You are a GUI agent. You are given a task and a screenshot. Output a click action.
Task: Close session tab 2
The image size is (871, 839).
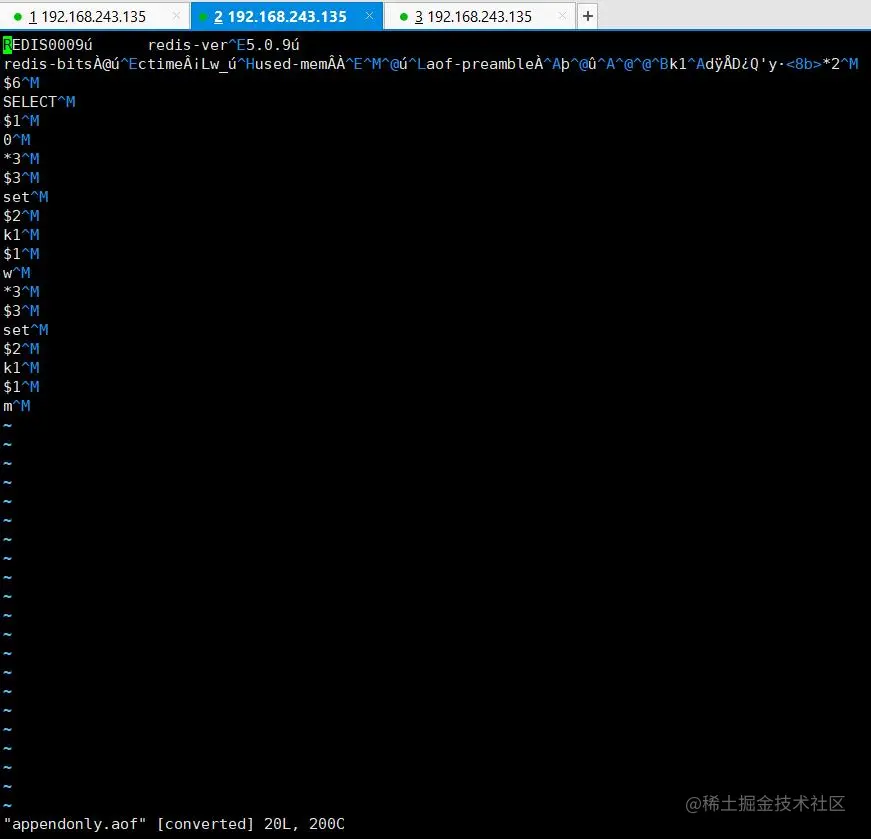(x=369, y=16)
